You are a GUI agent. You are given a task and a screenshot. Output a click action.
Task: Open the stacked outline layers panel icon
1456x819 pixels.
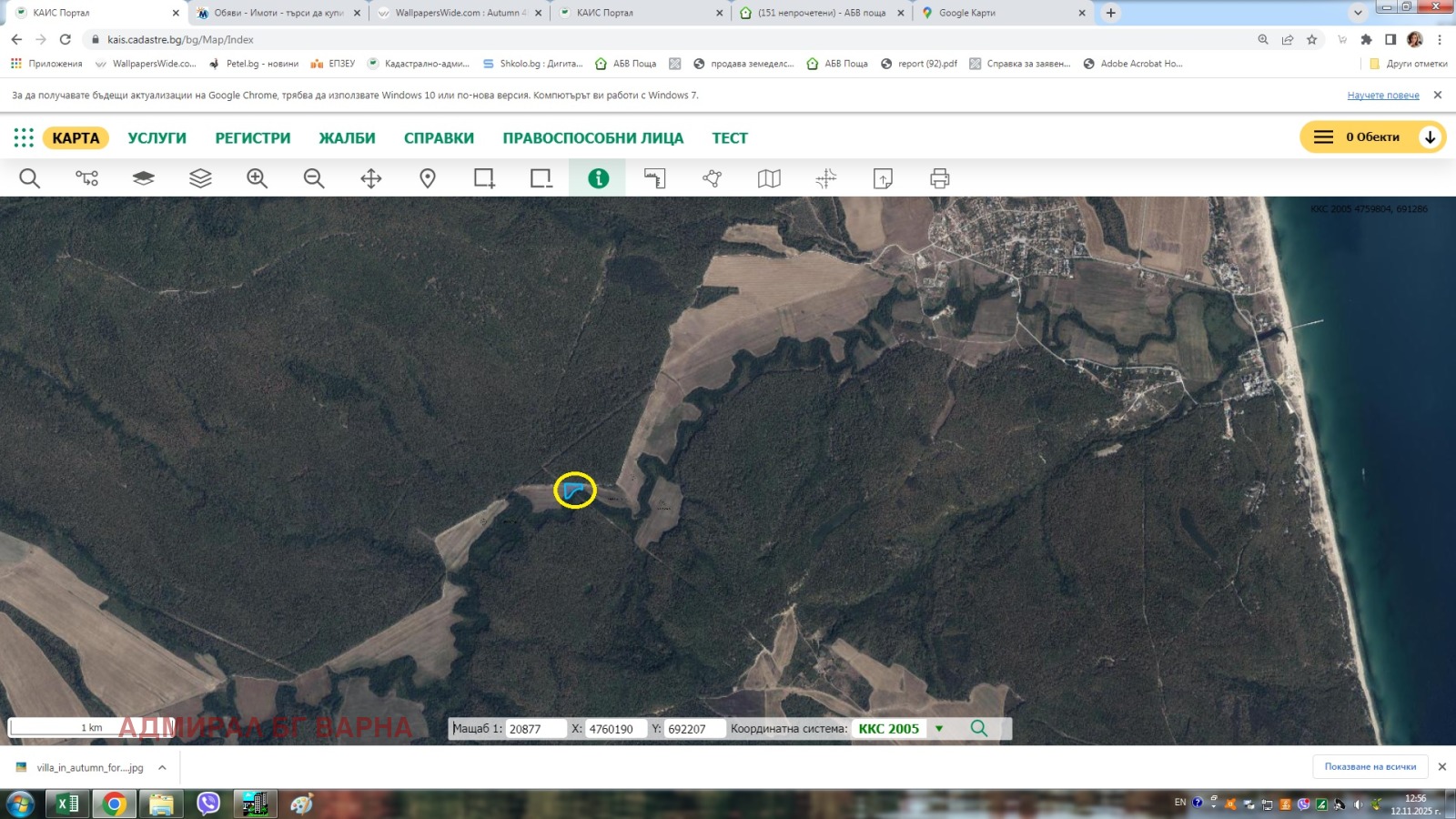tap(200, 178)
